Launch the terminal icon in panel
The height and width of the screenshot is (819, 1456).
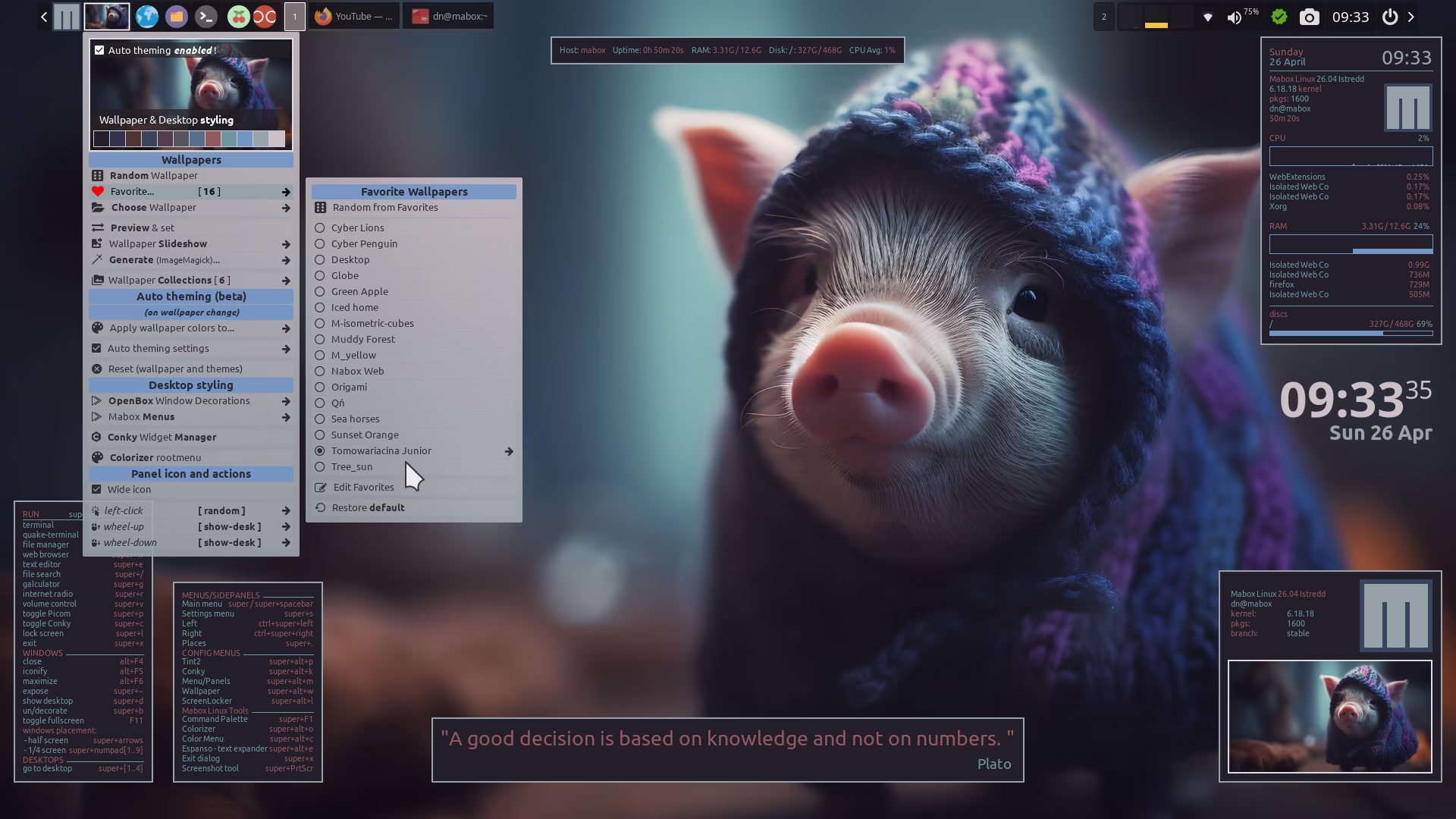tap(206, 17)
